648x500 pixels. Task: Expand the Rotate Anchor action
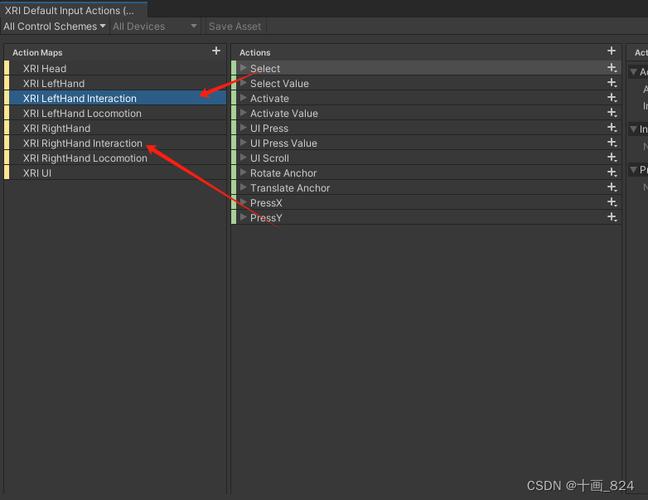243,172
